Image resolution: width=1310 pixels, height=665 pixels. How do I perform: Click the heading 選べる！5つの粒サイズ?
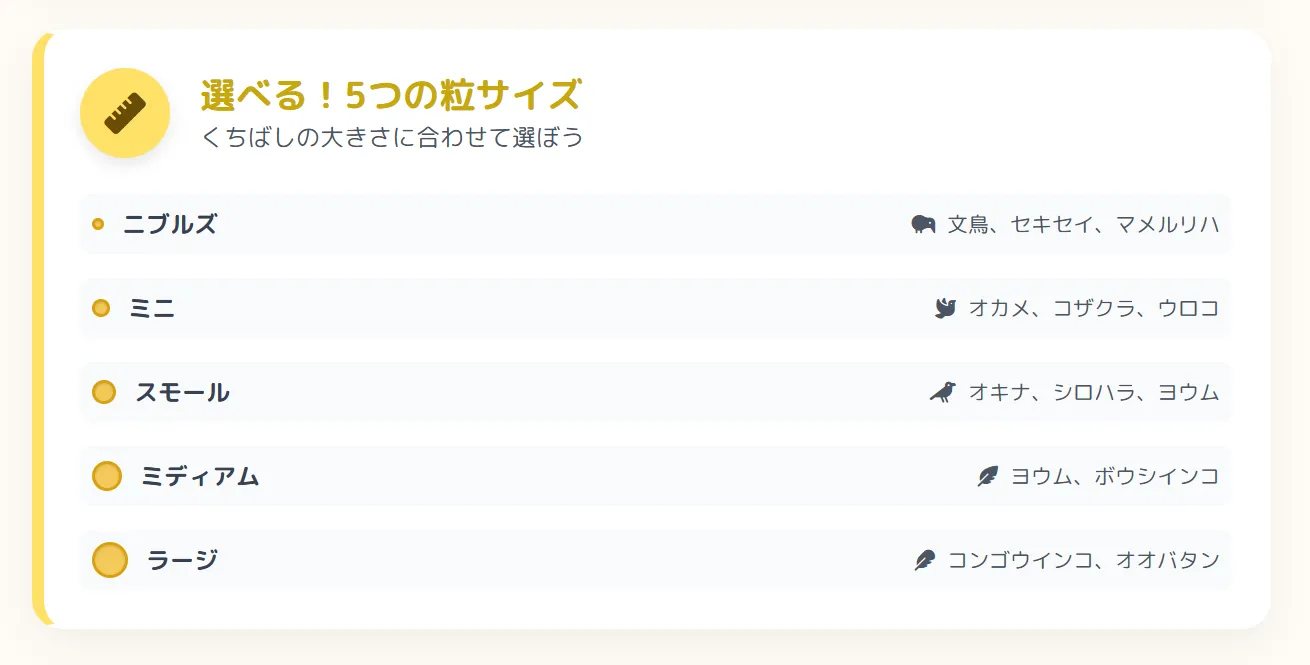(x=390, y=96)
